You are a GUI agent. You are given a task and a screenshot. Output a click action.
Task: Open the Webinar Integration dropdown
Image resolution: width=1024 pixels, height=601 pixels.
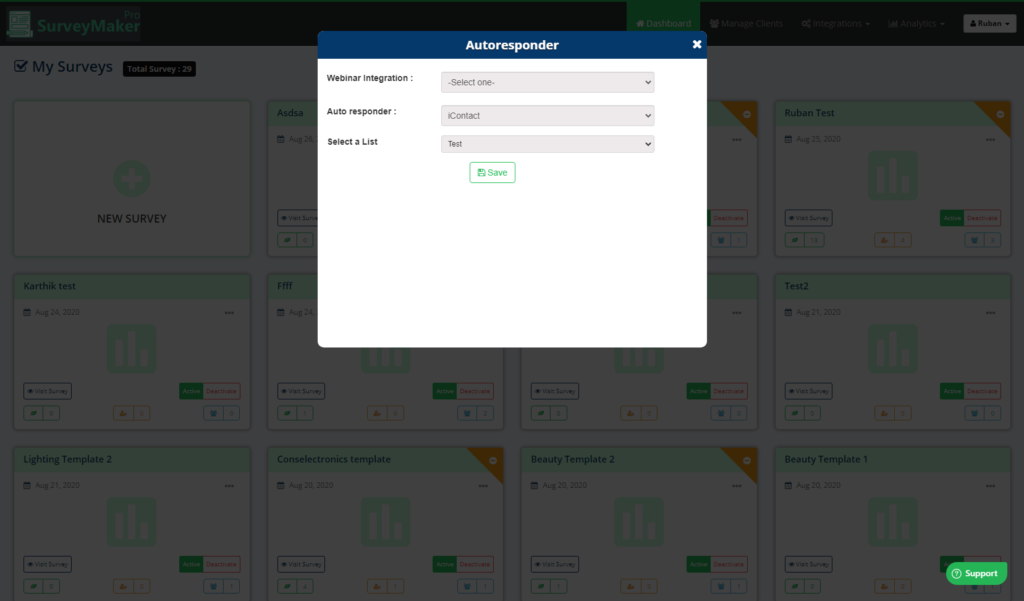(x=547, y=82)
